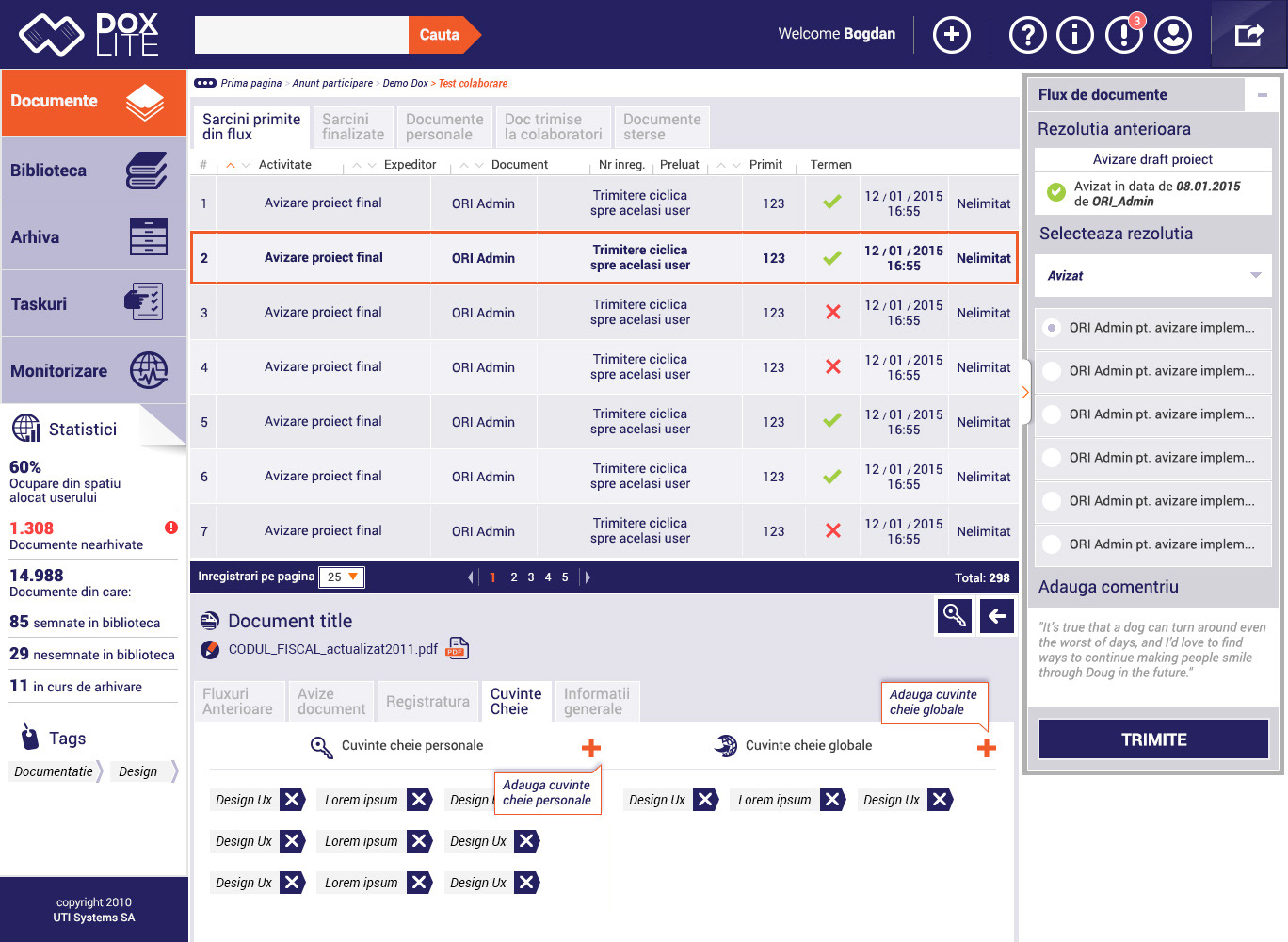Open the add new plus icon in header
The height and width of the screenshot is (942, 1288).
[952, 35]
